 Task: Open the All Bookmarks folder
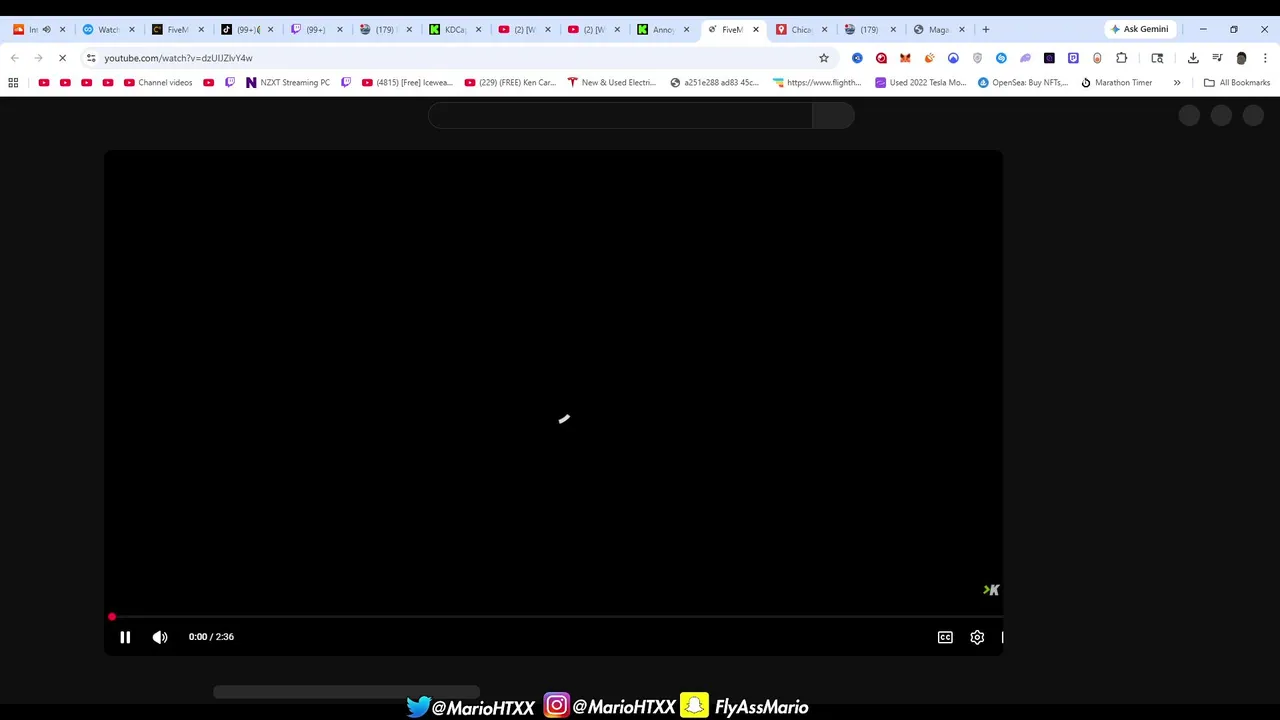click(x=1237, y=83)
